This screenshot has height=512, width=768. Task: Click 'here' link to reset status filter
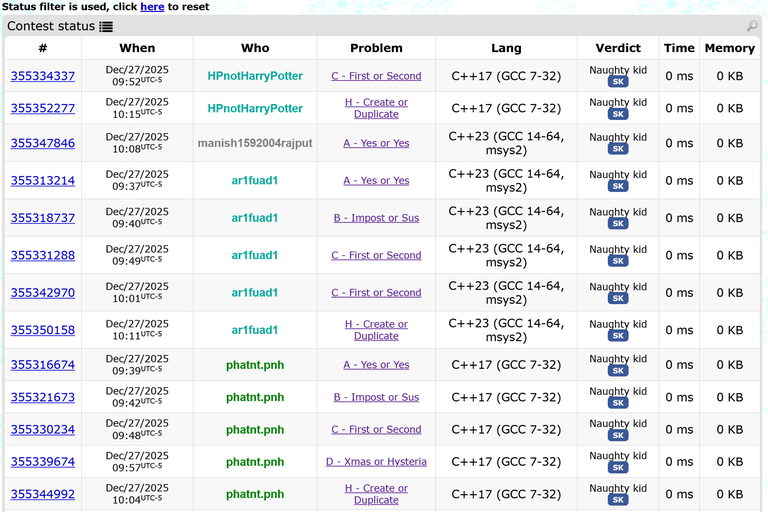[152, 6]
